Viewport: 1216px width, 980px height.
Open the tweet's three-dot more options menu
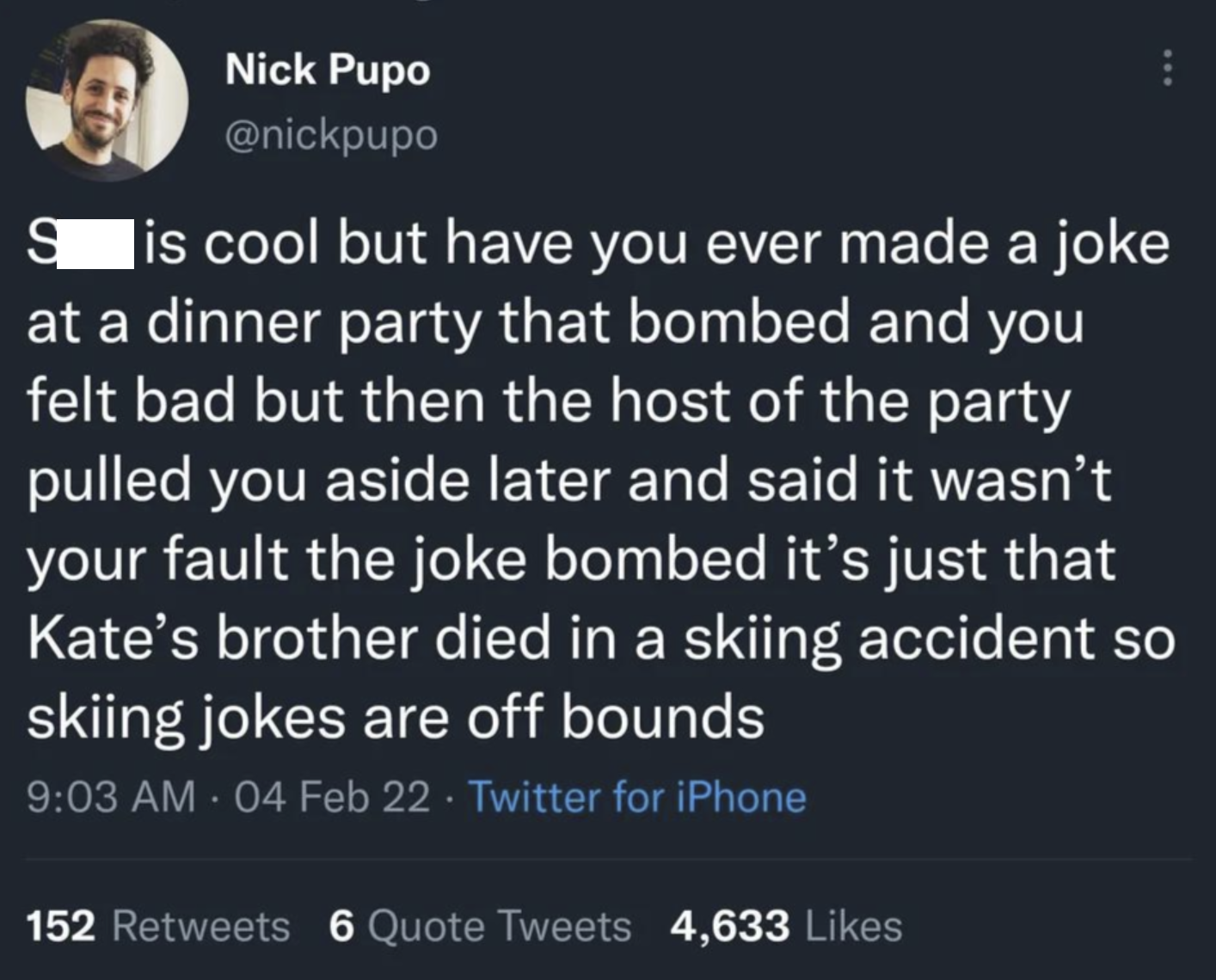pyautogui.click(x=1167, y=67)
